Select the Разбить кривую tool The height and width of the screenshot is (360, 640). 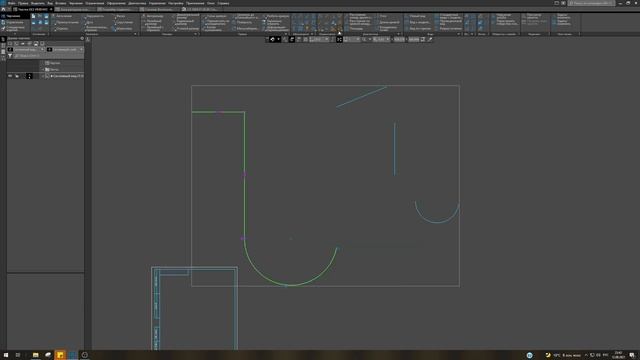(276, 16)
